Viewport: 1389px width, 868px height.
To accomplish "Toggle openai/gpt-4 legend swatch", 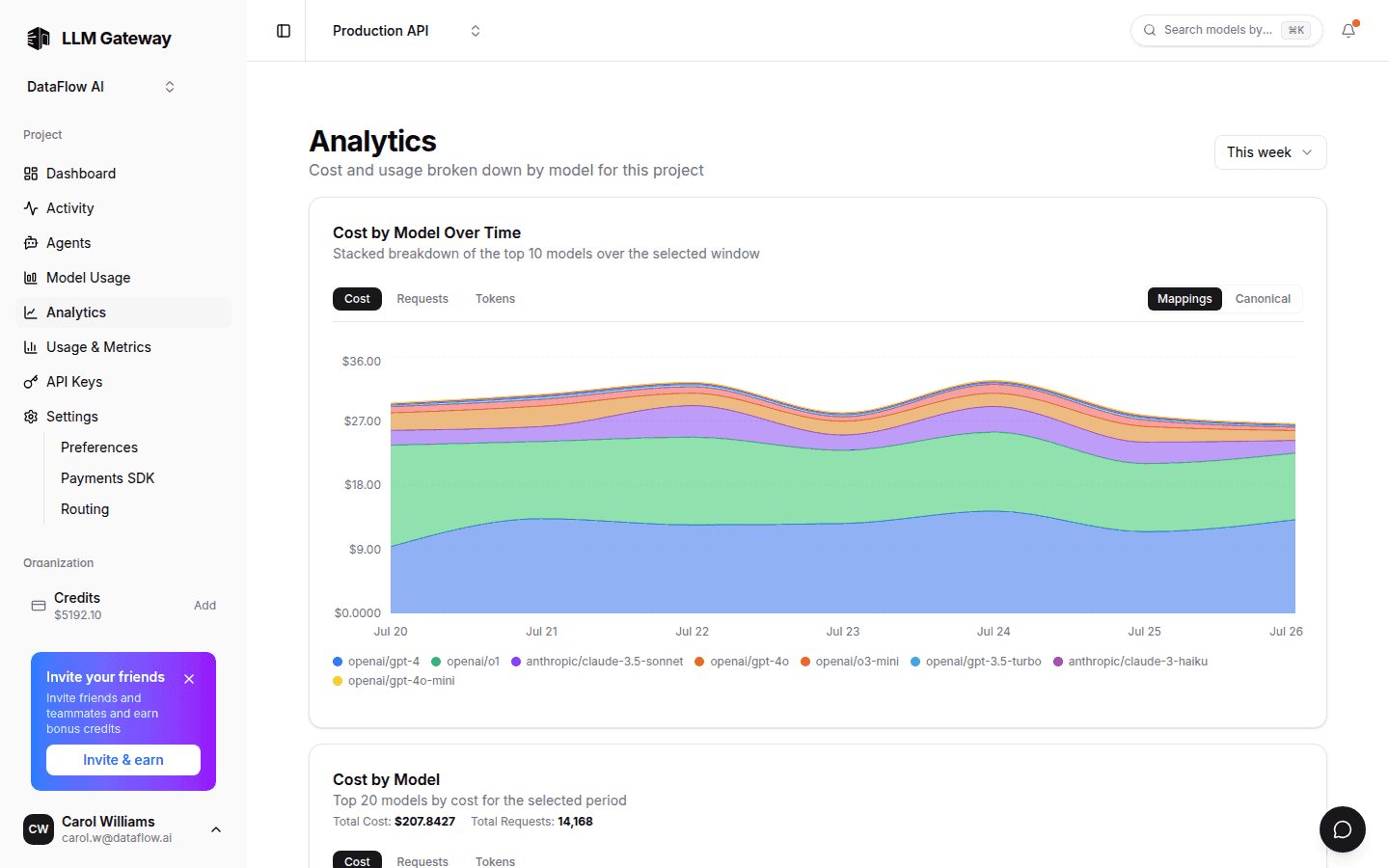I will coord(338,662).
